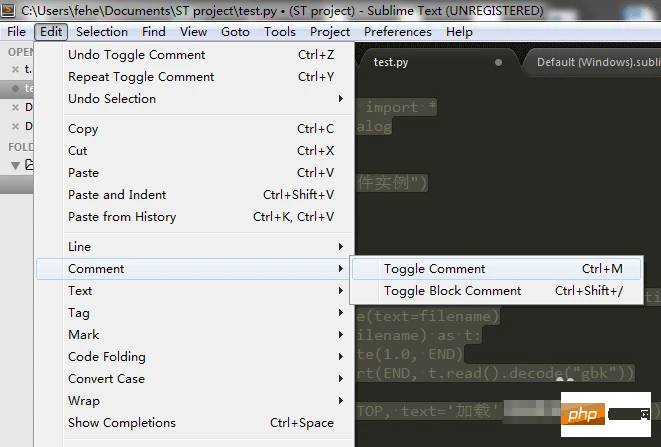
Task: Open the View menu
Action: tap(193, 32)
